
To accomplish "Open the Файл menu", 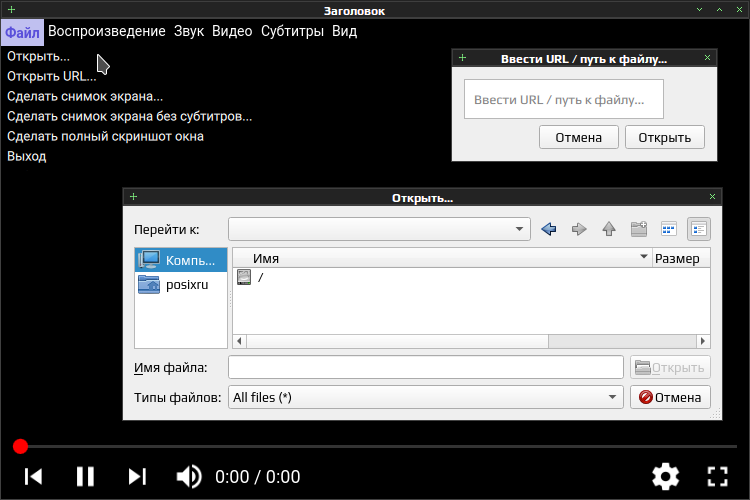I will [22, 32].
